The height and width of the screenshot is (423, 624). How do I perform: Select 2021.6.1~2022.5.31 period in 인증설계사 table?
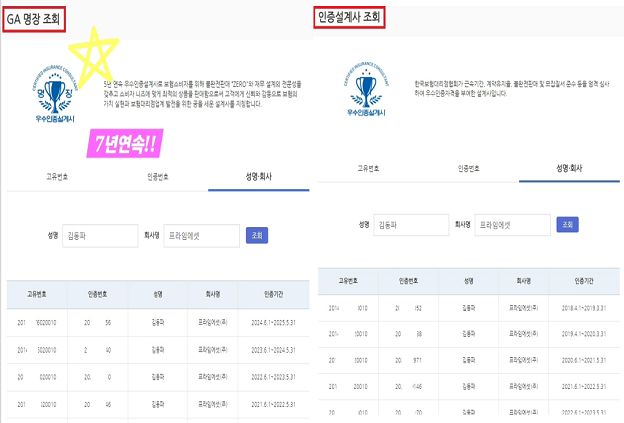click(x=584, y=386)
